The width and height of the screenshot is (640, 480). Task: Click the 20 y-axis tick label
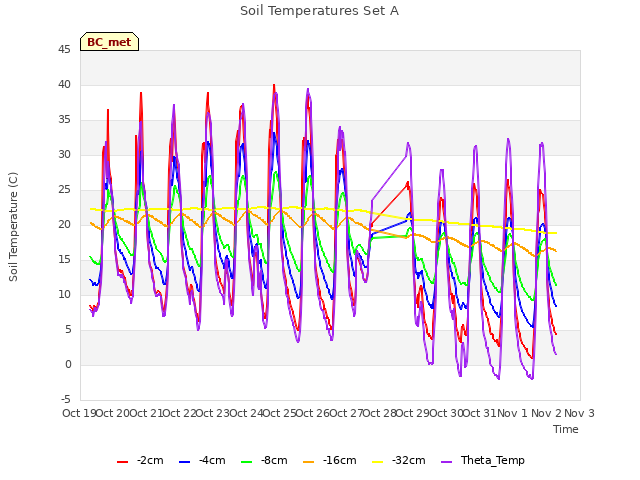click(x=64, y=224)
